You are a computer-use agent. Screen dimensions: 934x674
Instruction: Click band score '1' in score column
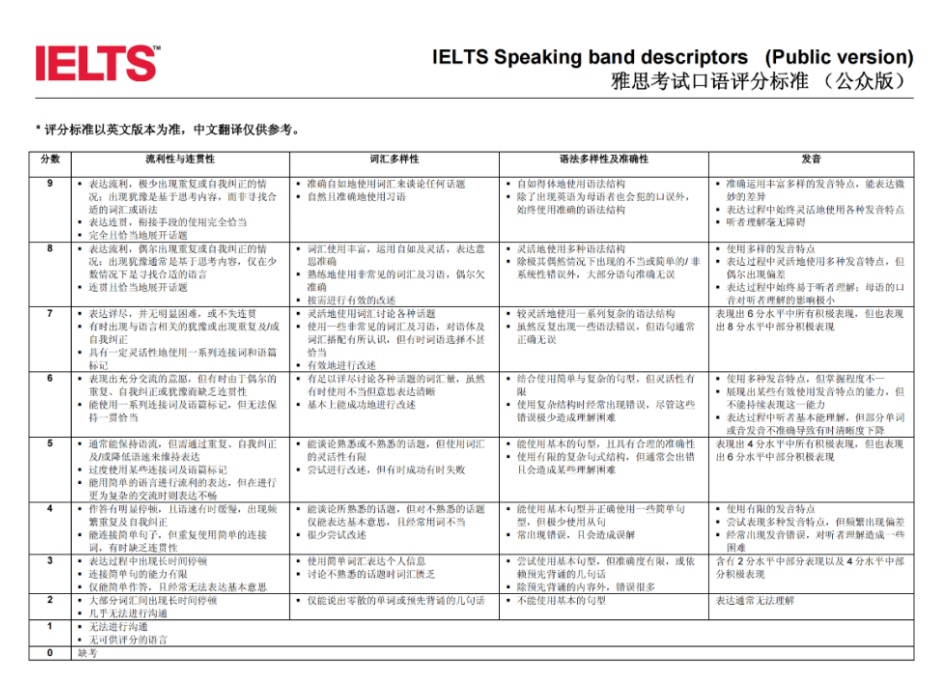[x=50, y=626]
